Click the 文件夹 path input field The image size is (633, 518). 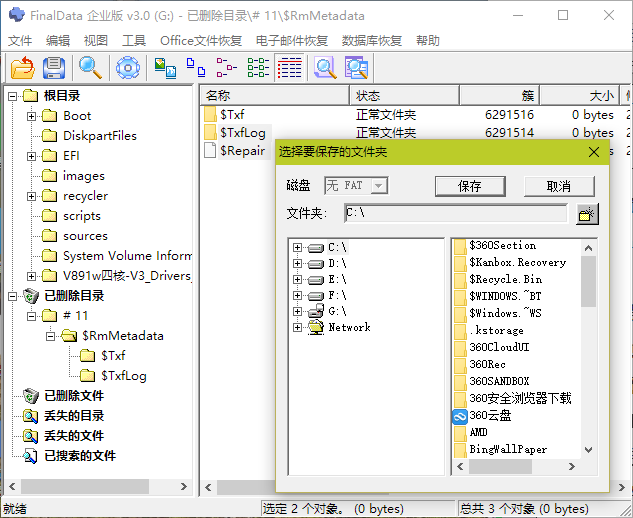[456, 213]
